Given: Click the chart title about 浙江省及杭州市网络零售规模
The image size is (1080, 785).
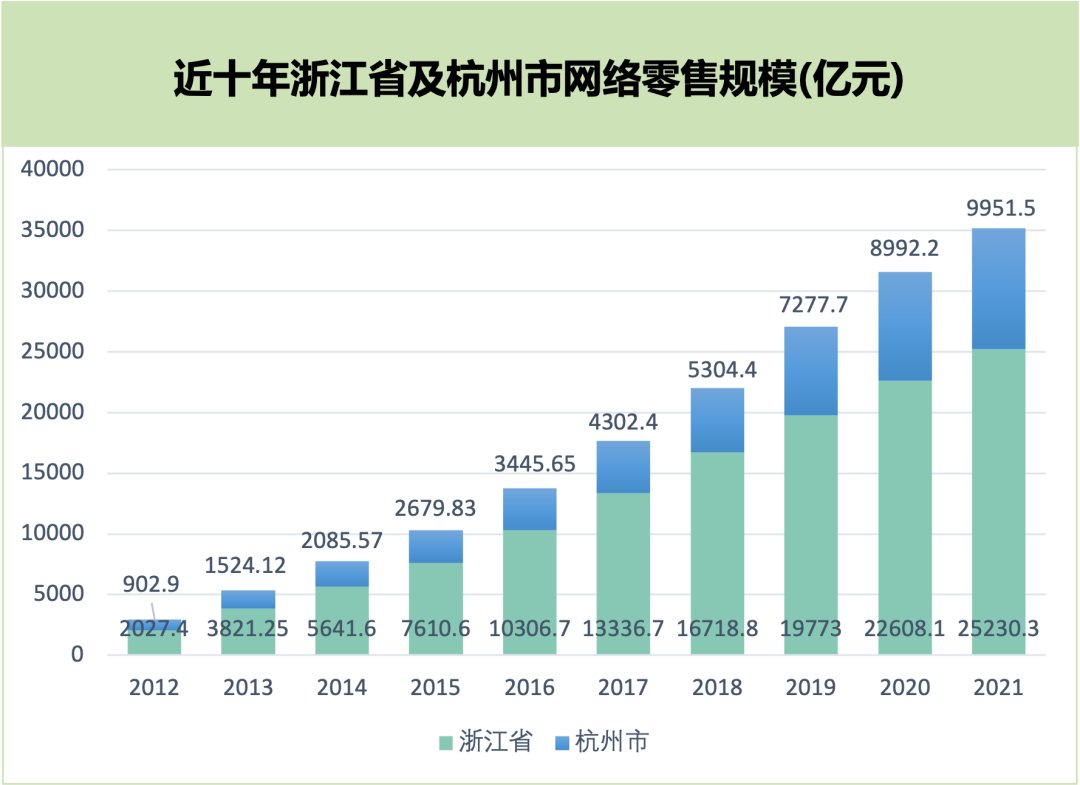Looking at the screenshot, I should [539, 80].
